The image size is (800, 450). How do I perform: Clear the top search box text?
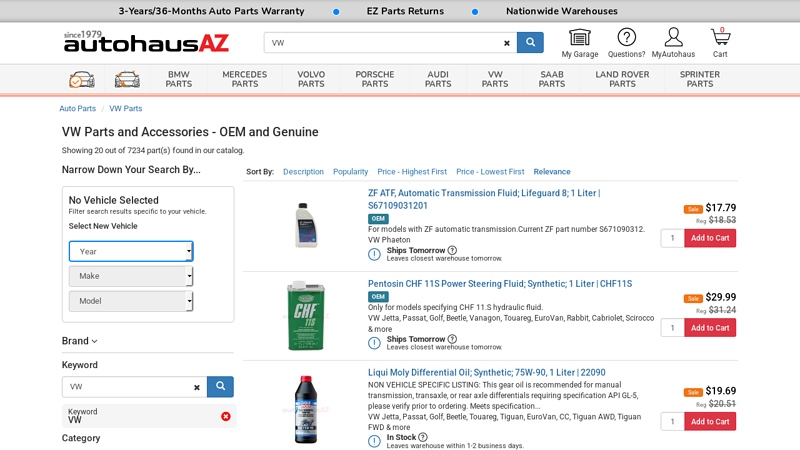point(507,43)
